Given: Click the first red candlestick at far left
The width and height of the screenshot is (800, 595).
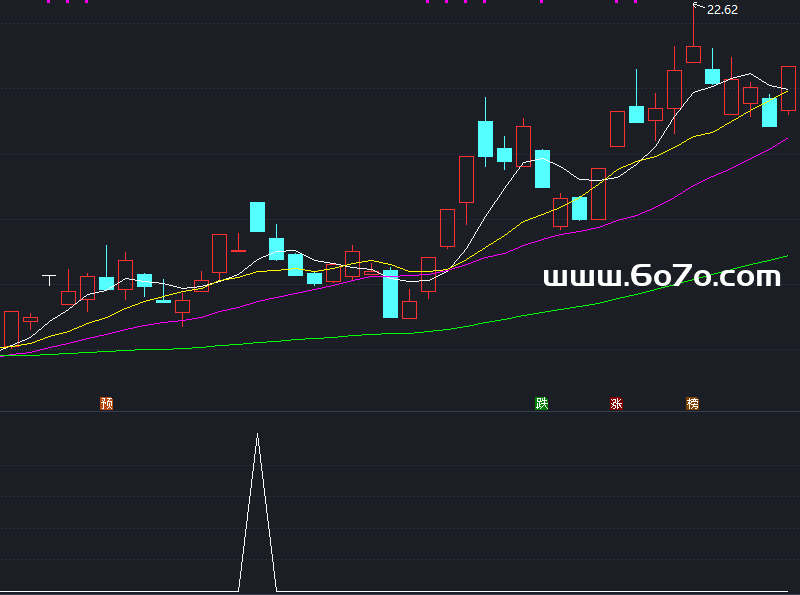Looking at the screenshot, I should click(x=11, y=328).
